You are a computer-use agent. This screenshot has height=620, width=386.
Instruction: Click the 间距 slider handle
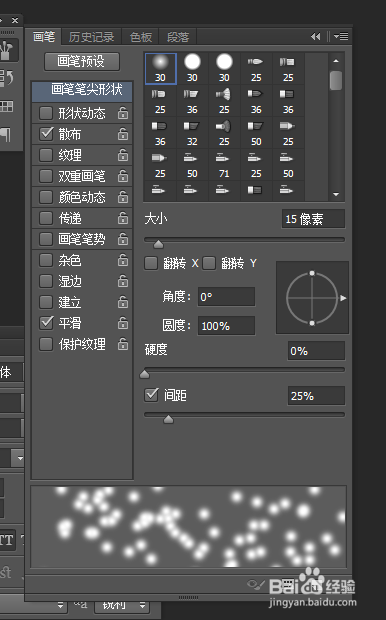click(168, 419)
